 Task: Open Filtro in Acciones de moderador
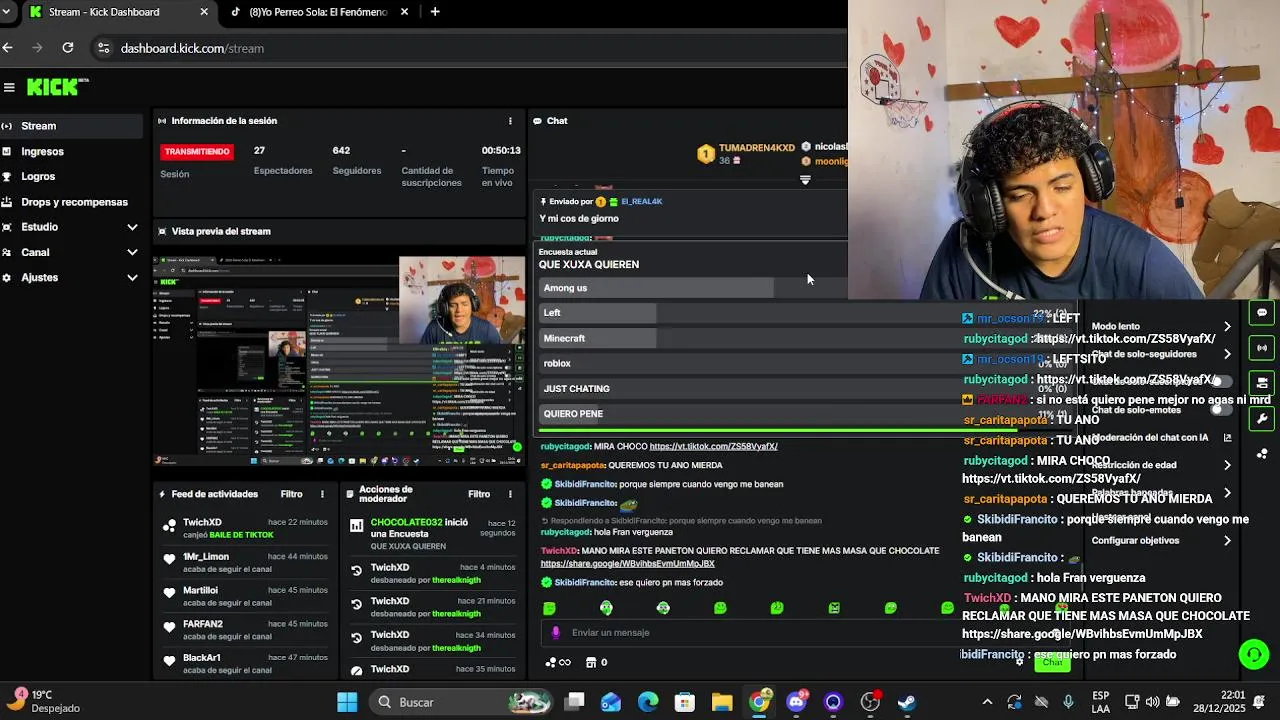(479, 494)
